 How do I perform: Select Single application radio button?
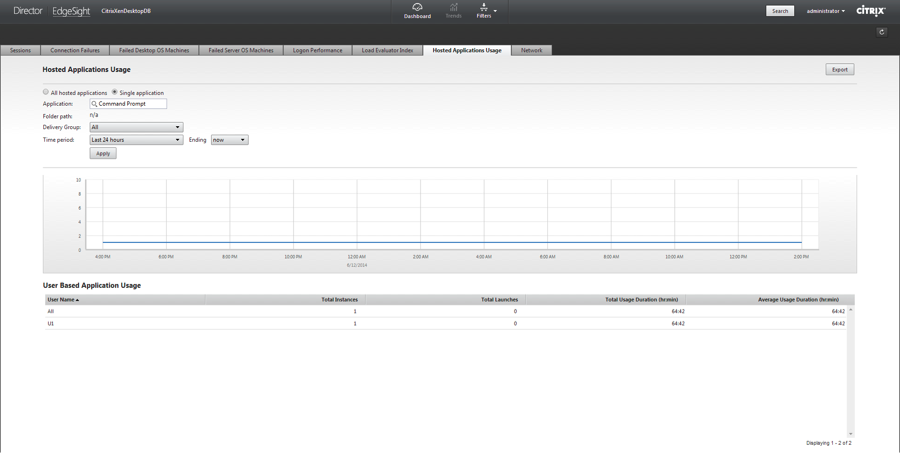pyautogui.click(x=115, y=92)
